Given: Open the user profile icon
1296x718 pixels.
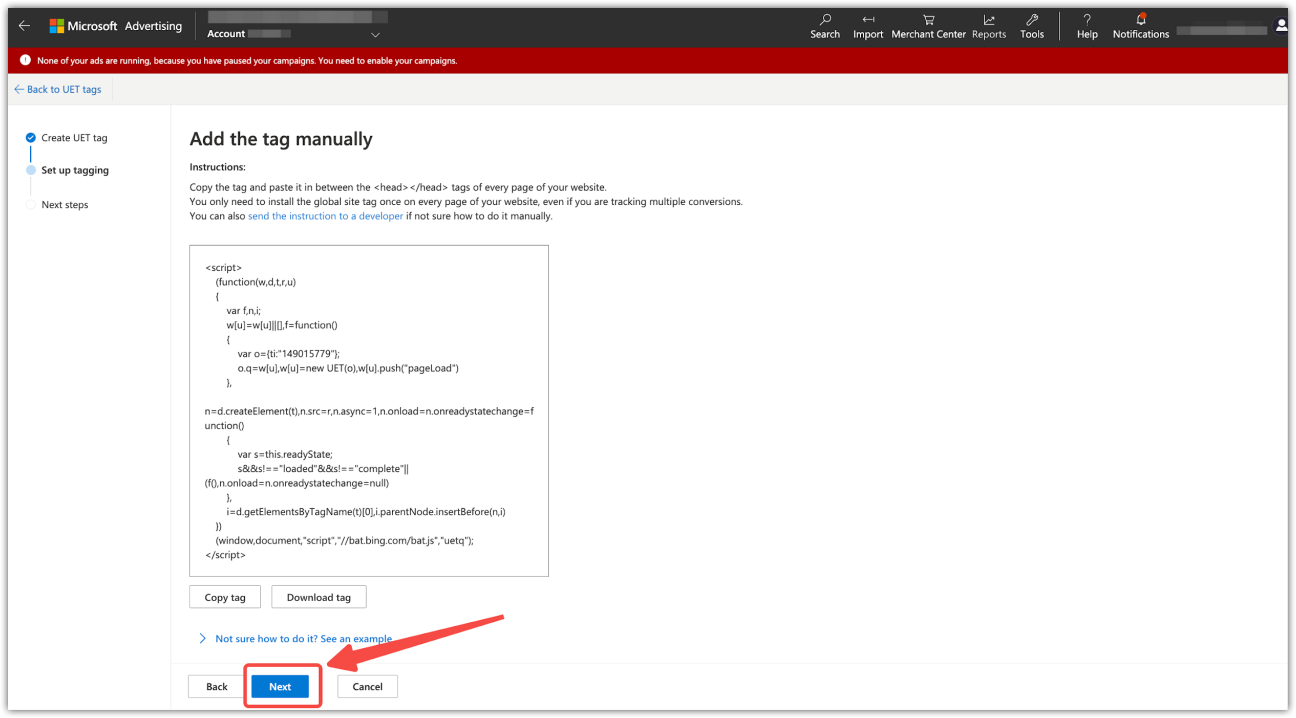Looking at the screenshot, I should (1281, 26).
